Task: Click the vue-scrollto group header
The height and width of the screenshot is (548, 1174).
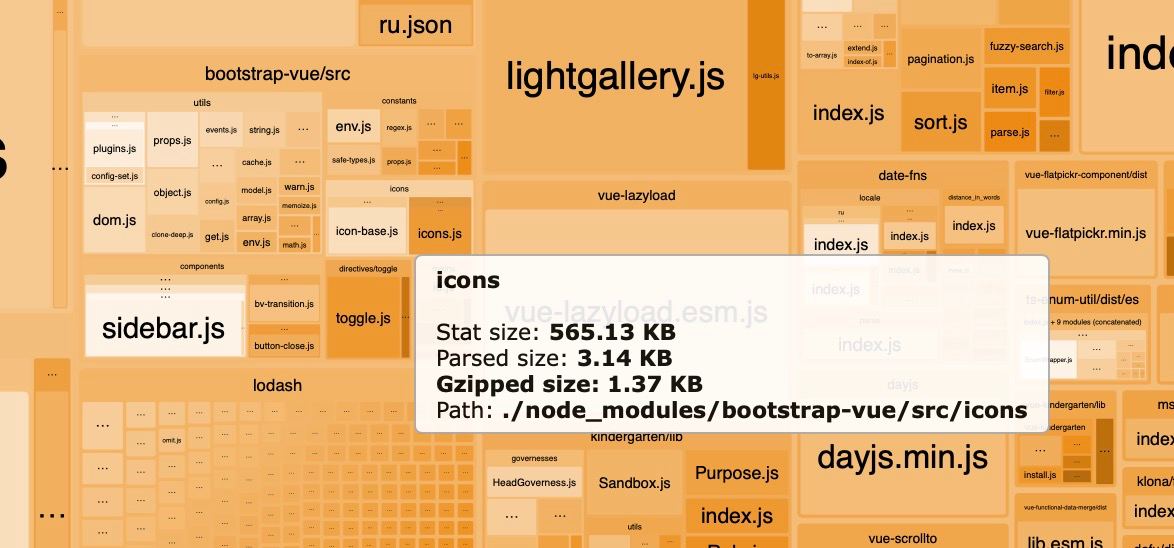Action: click(x=902, y=538)
